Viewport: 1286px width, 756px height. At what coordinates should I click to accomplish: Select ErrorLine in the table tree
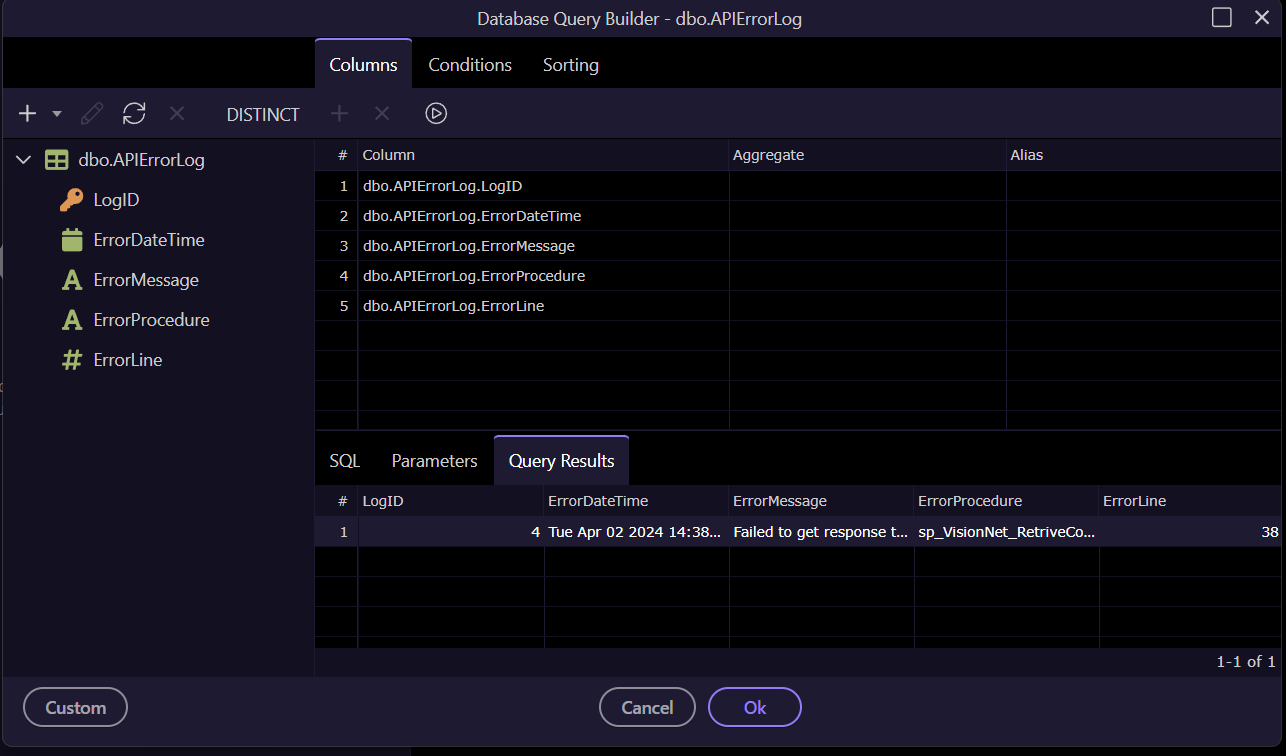pyautogui.click(x=128, y=360)
